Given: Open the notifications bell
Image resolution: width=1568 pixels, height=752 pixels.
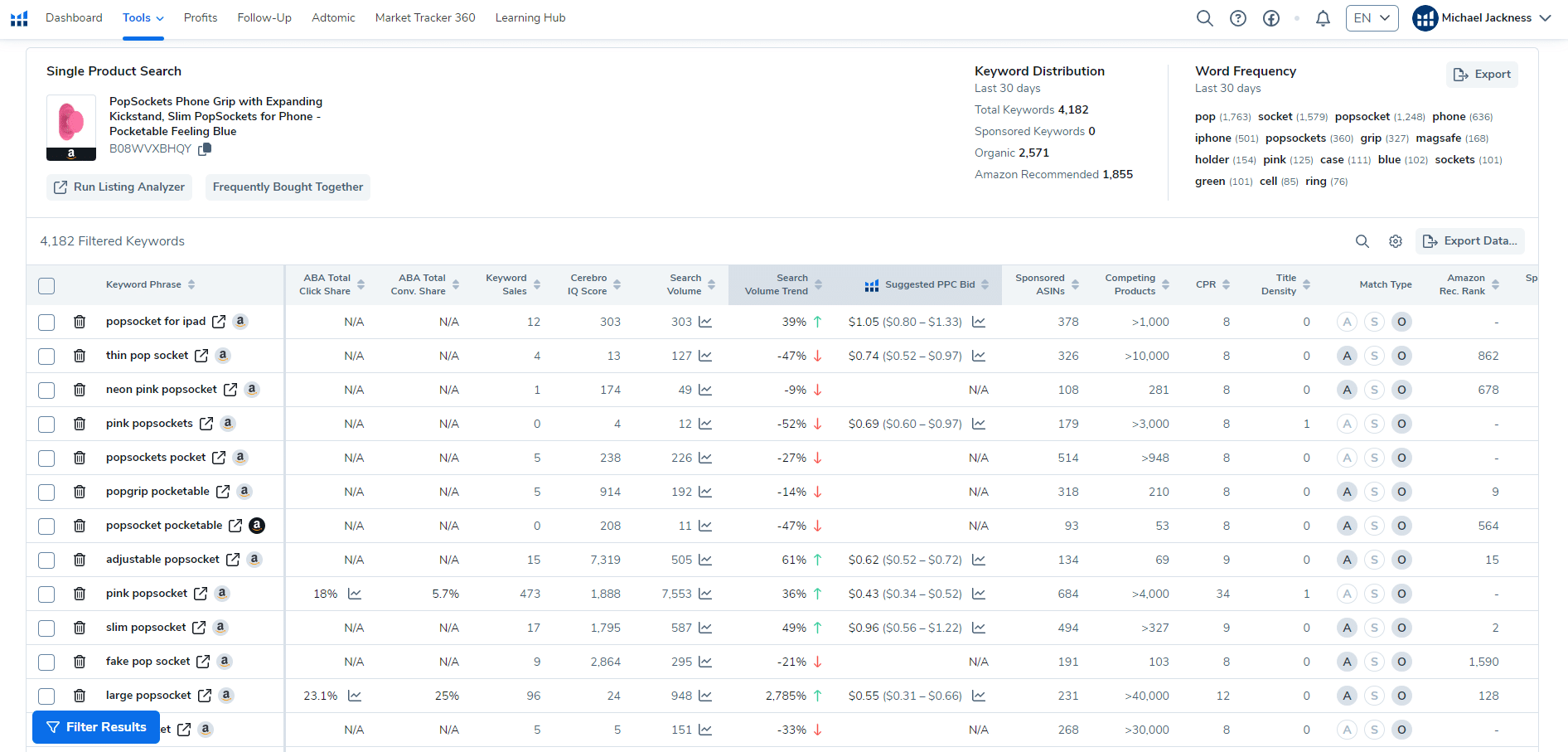Looking at the screenshot, I should click(1324, 18).
